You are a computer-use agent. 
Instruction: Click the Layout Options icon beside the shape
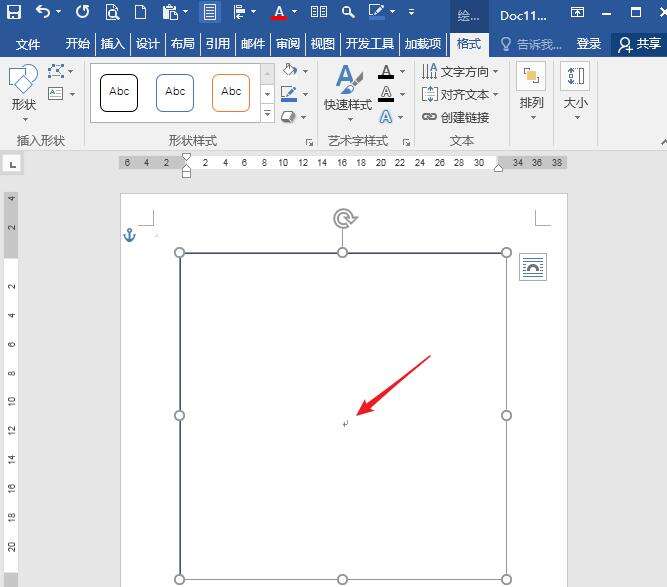point(533,266)
